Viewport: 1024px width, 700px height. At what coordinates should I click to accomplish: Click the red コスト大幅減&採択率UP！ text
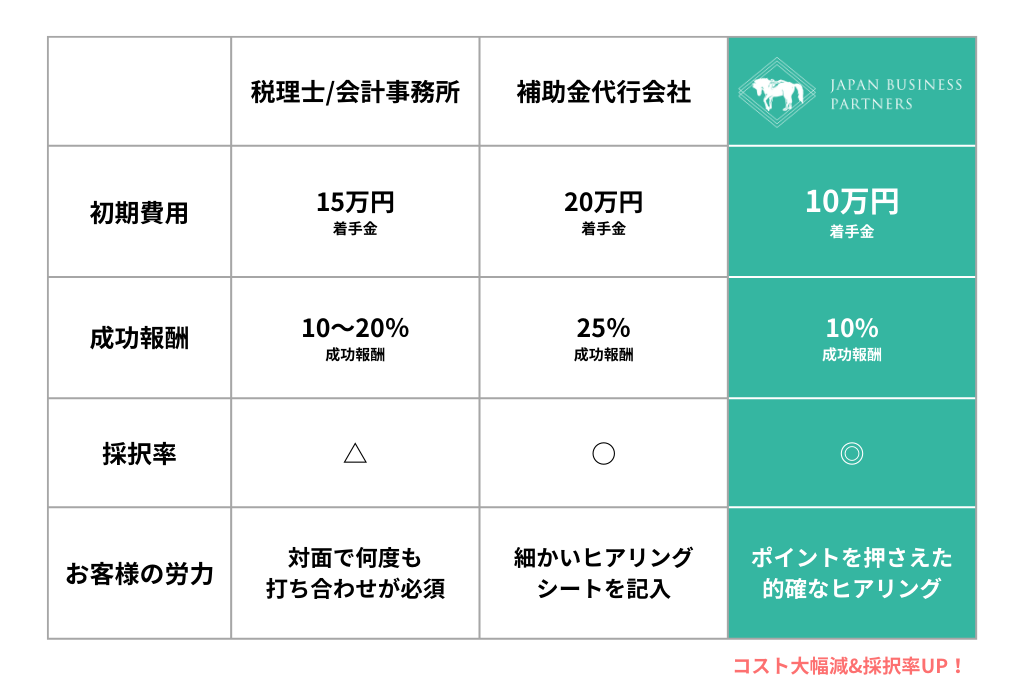848,666
